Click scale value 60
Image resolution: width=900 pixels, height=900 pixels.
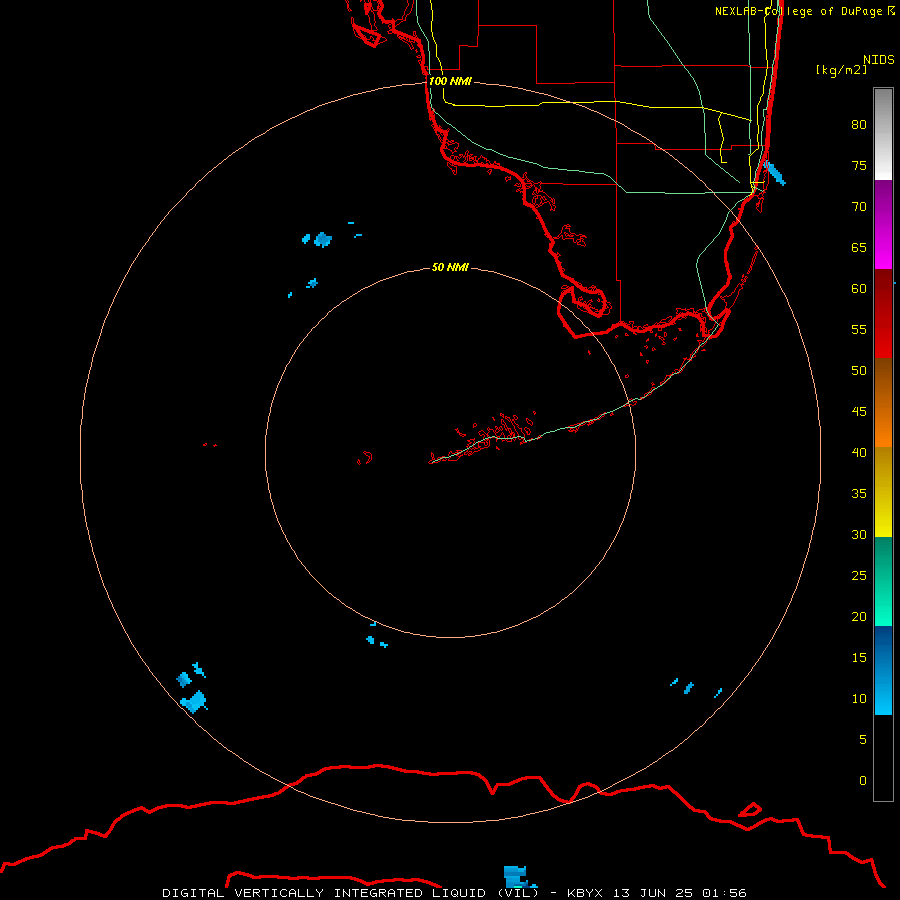(859, 288)
